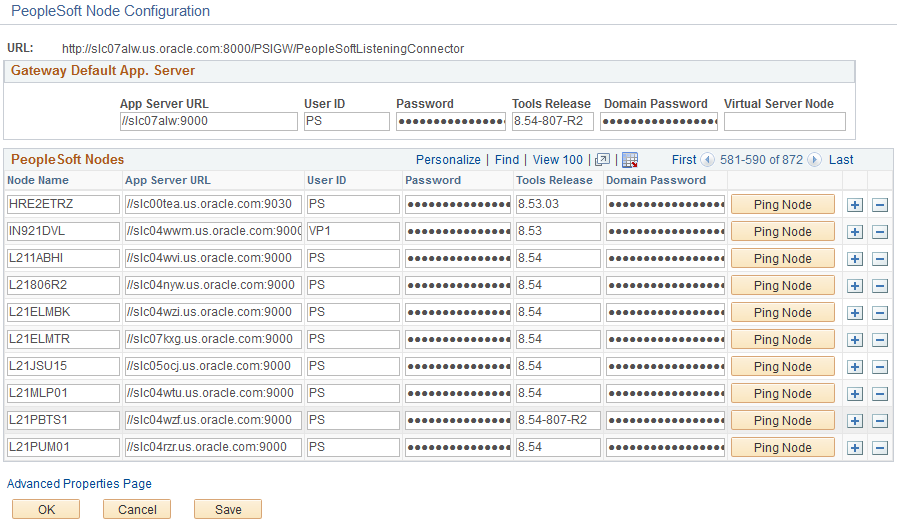The image size is (897, 523).
Task: Focus gateway default Domain Password field
Action: pyautogui.click(x=658, y=121)
